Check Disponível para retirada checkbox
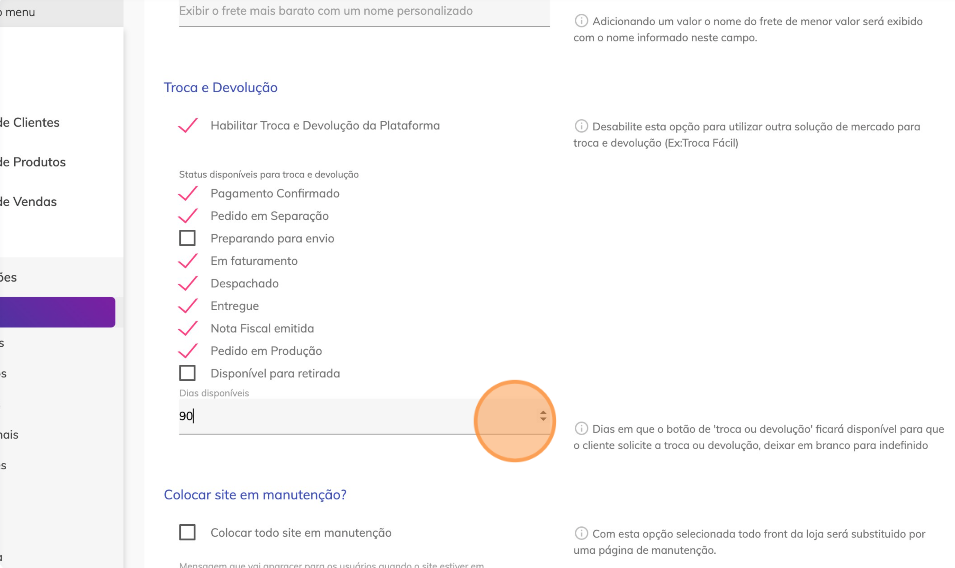 pos(188,373)
